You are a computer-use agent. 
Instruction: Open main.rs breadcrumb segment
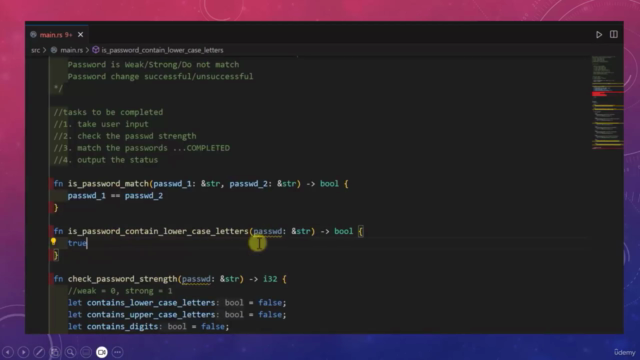(71, 50)
